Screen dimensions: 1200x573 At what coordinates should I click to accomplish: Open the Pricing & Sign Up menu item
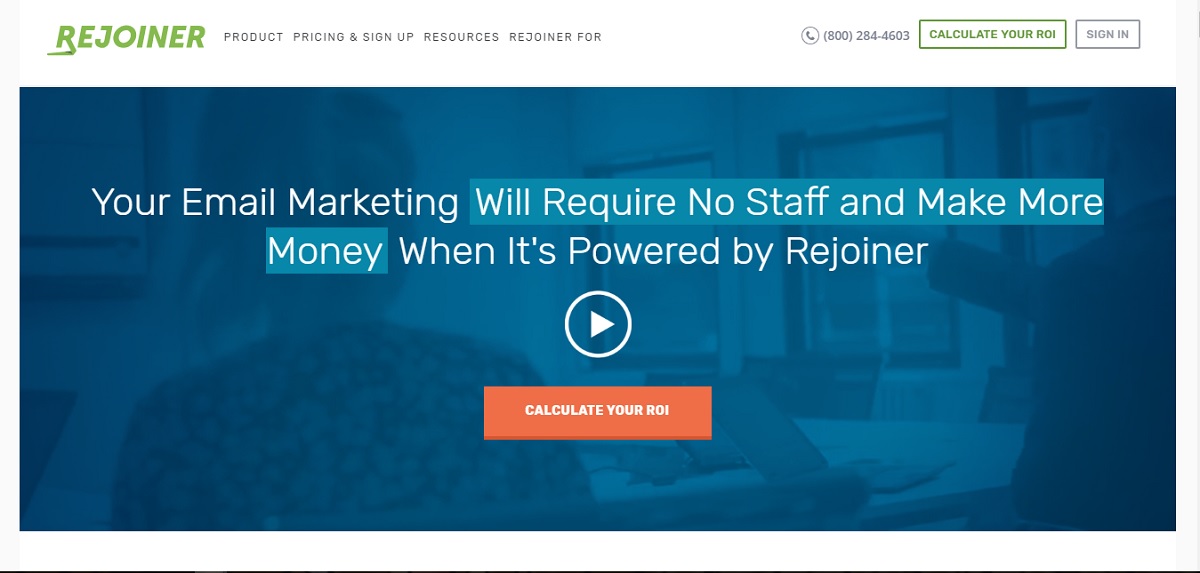pos(354,37)
